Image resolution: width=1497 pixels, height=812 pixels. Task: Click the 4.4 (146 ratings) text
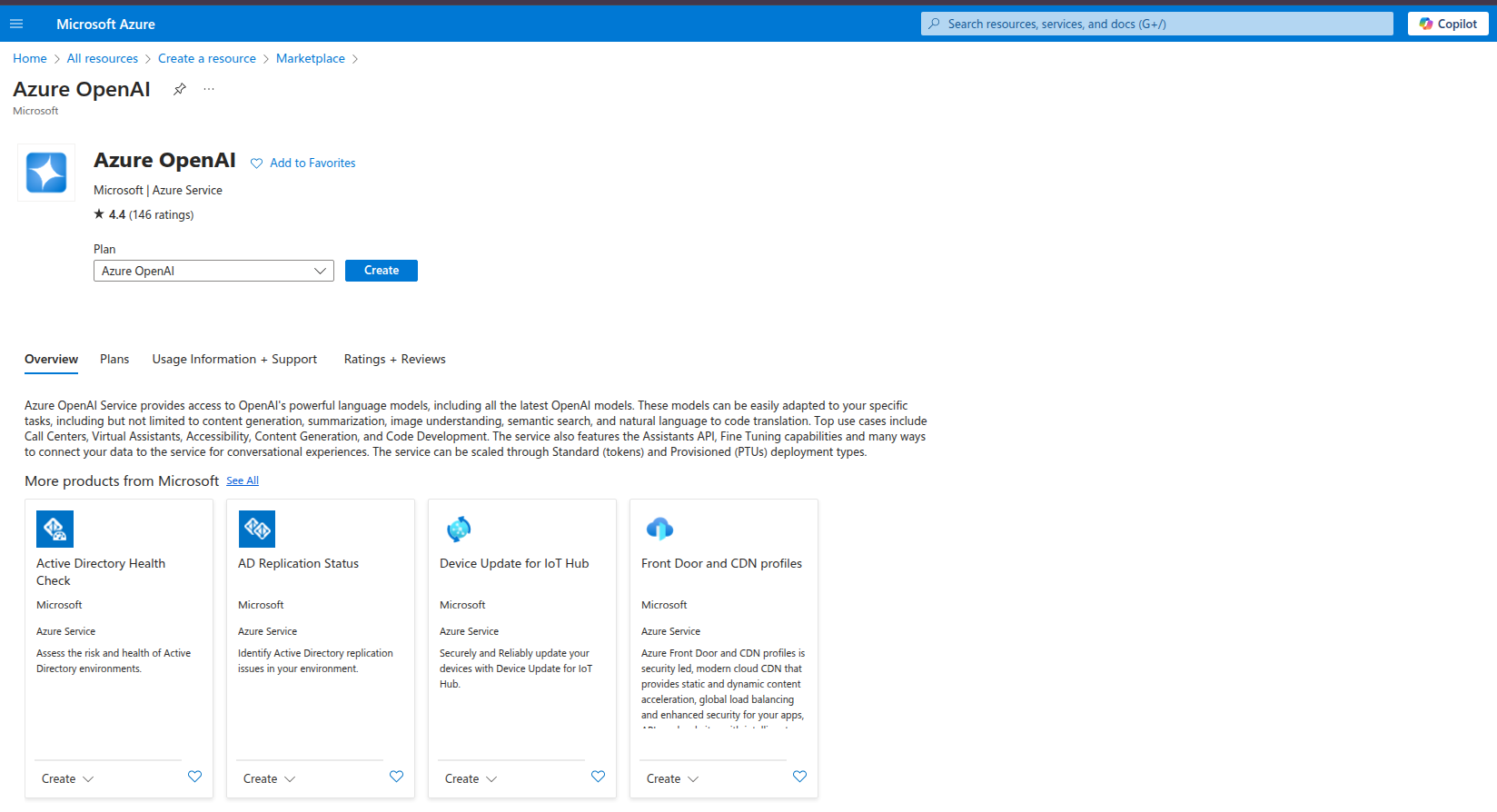pos(151,215)
